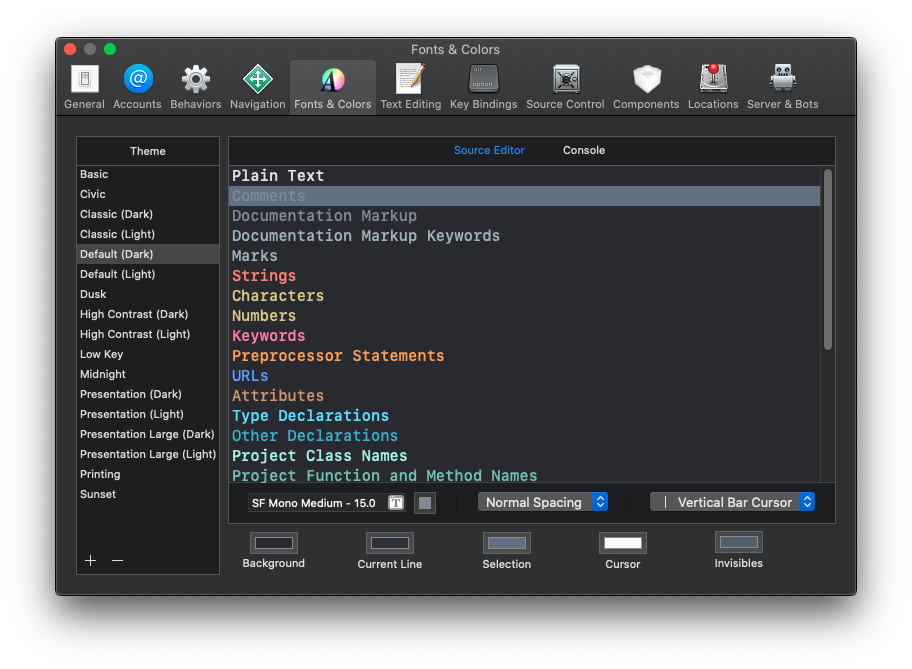Select the Sunset theme
The width and height of the screenshot is (912, 669).
148,494
